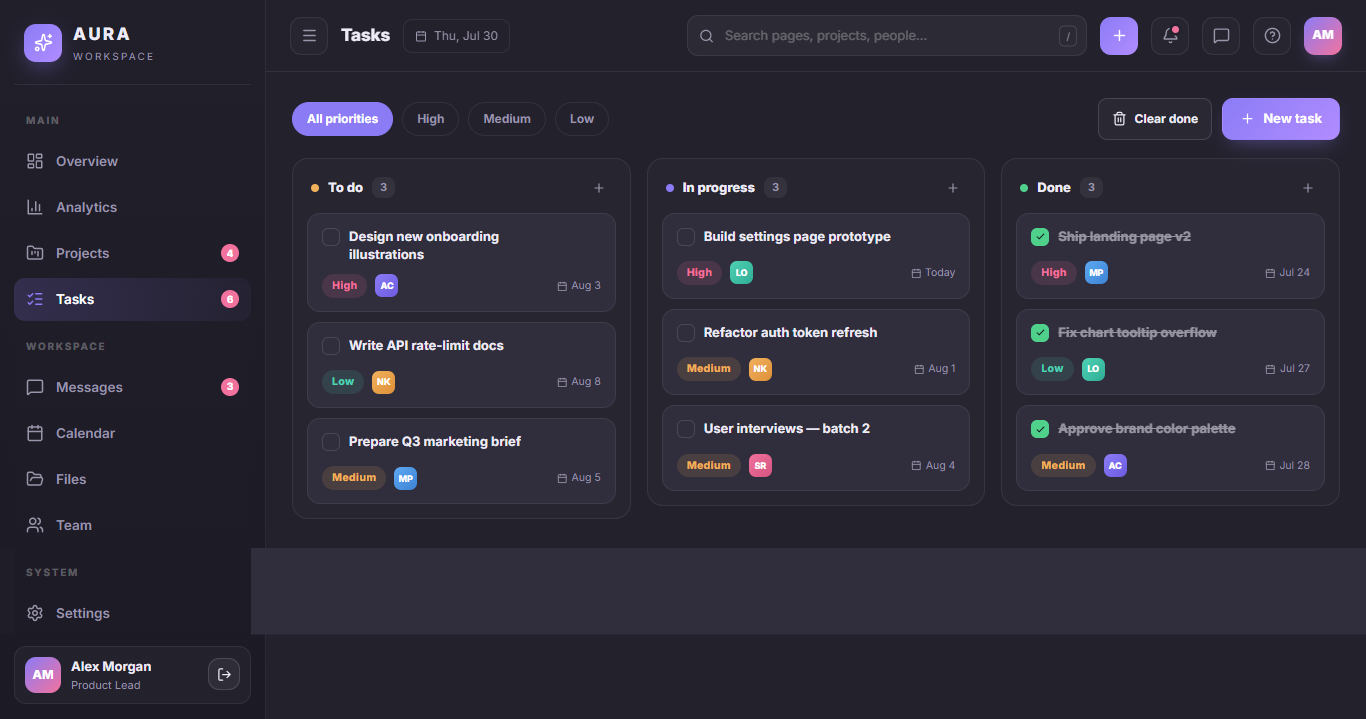The image size is (1366, 719).
Task: Filter tasks by Medium priority
Action: tap(507, 119)
